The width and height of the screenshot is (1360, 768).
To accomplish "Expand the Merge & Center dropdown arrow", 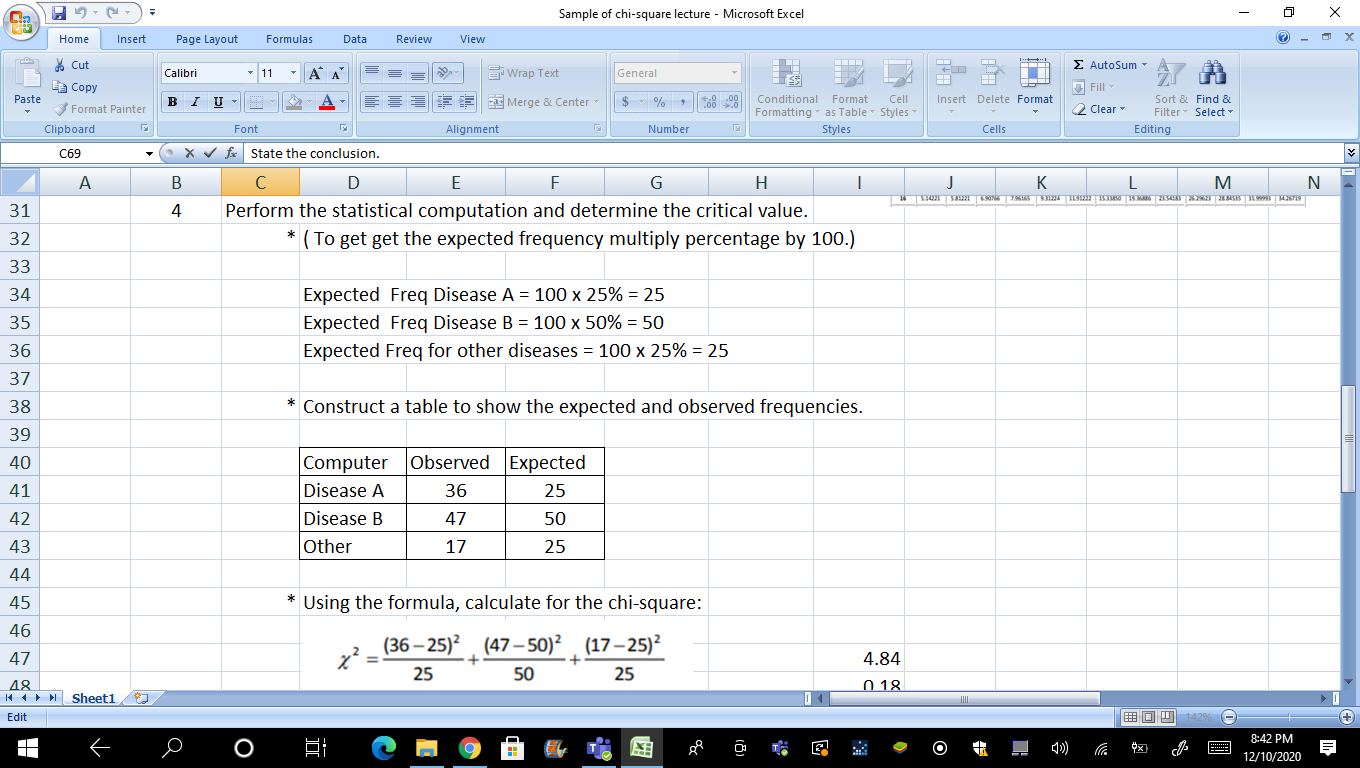I will coord(596,102).
